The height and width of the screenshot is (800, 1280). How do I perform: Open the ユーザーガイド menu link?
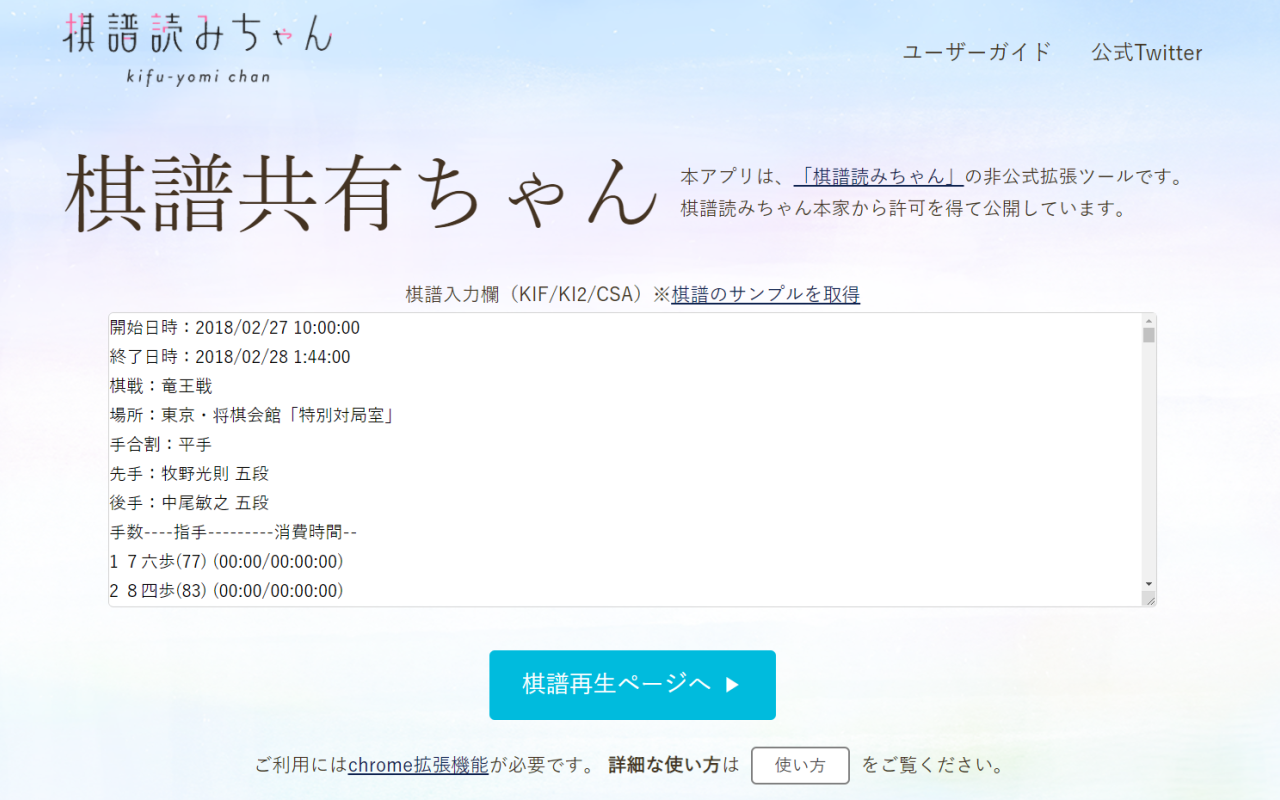[977, 52]
